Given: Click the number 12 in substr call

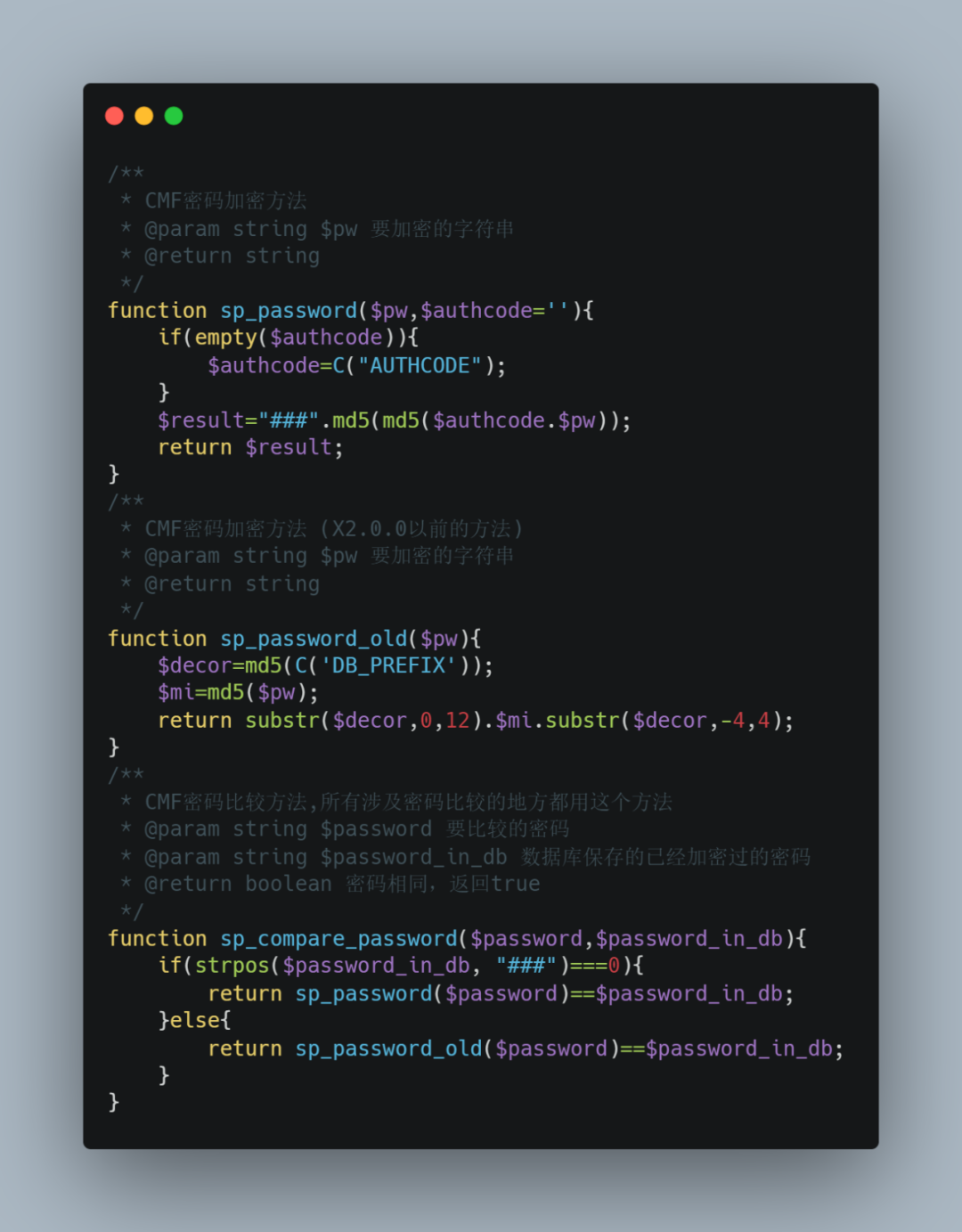Looking at the screenshot, I should coord(458,721).
